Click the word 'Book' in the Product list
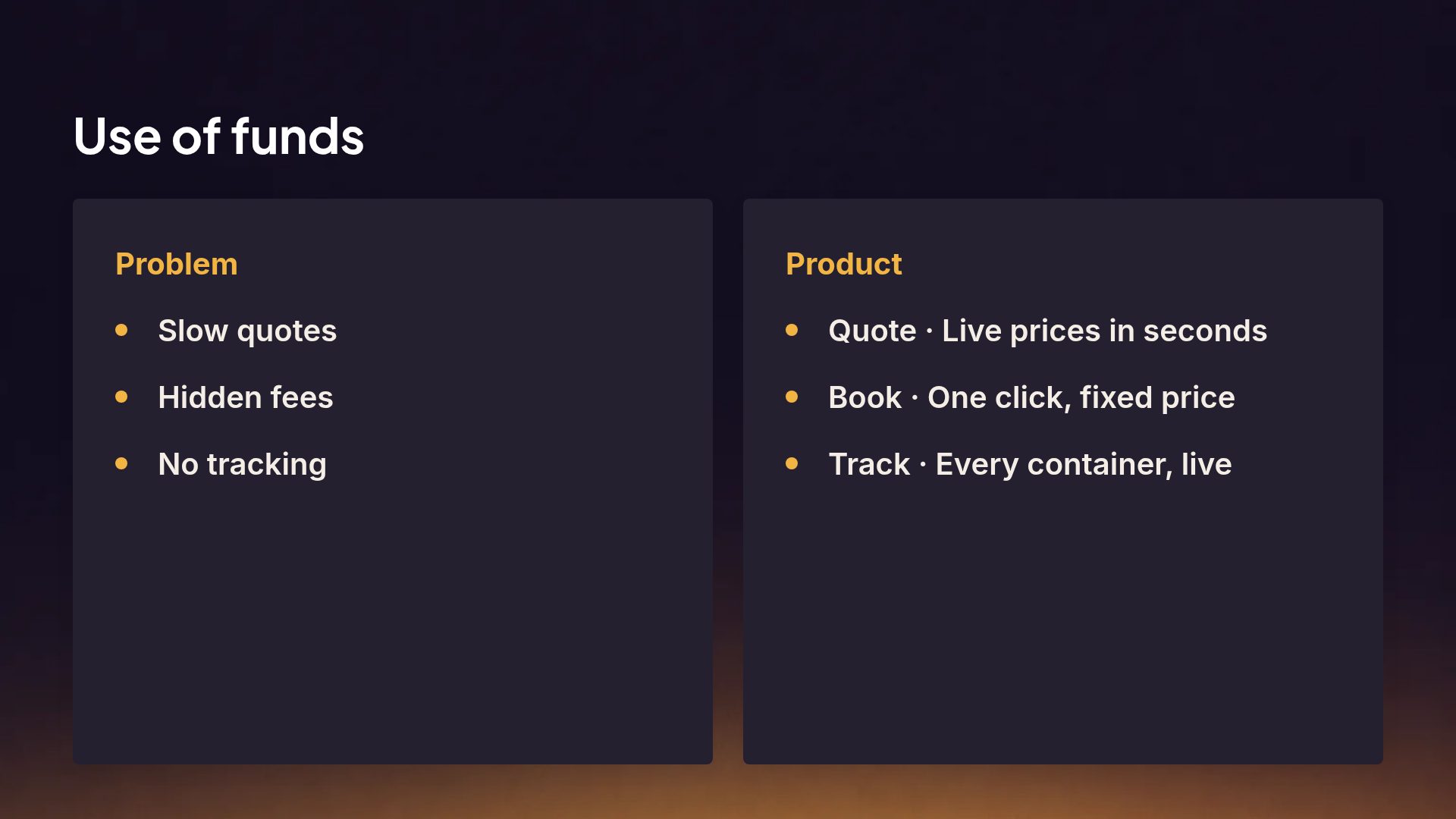 click(x=865, y=397)
